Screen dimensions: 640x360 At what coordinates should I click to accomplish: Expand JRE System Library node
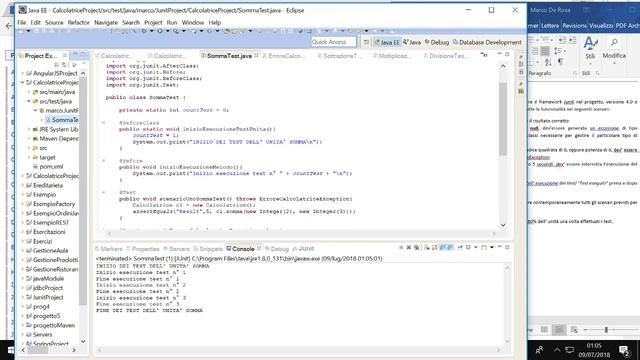click(x=29, y=129)
